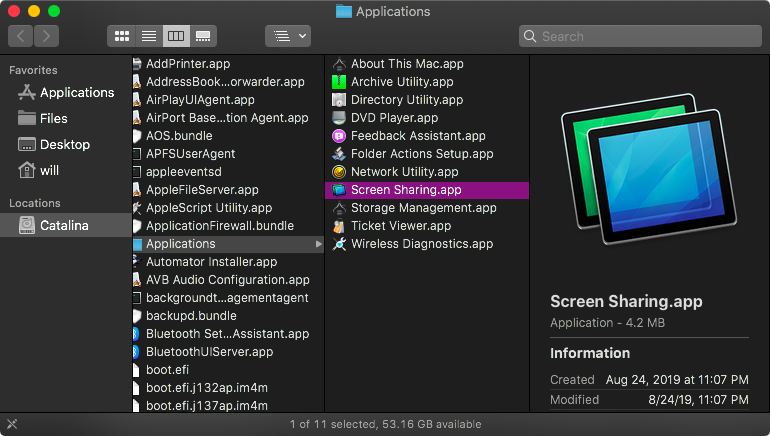The height and width of the screenshot is (436, 770).
Task: Click the Ticket Viewer app icon
Action: point(340,226)
